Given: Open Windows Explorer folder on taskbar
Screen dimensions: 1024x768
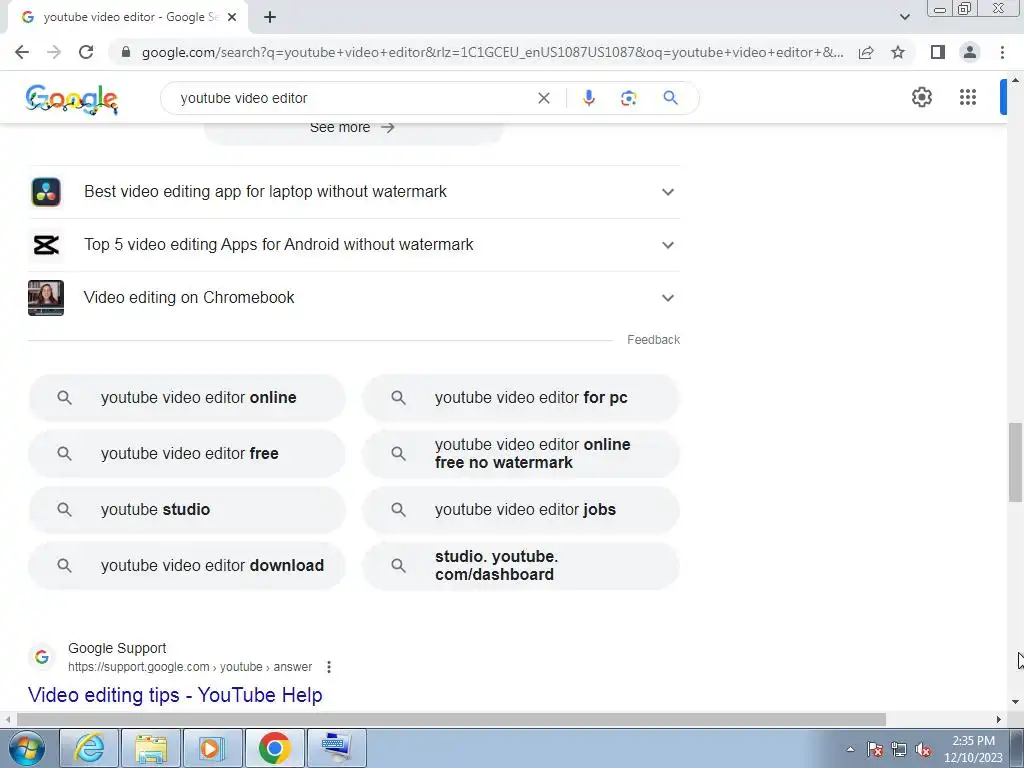Looking at the screenshot, I should (151, 748).
